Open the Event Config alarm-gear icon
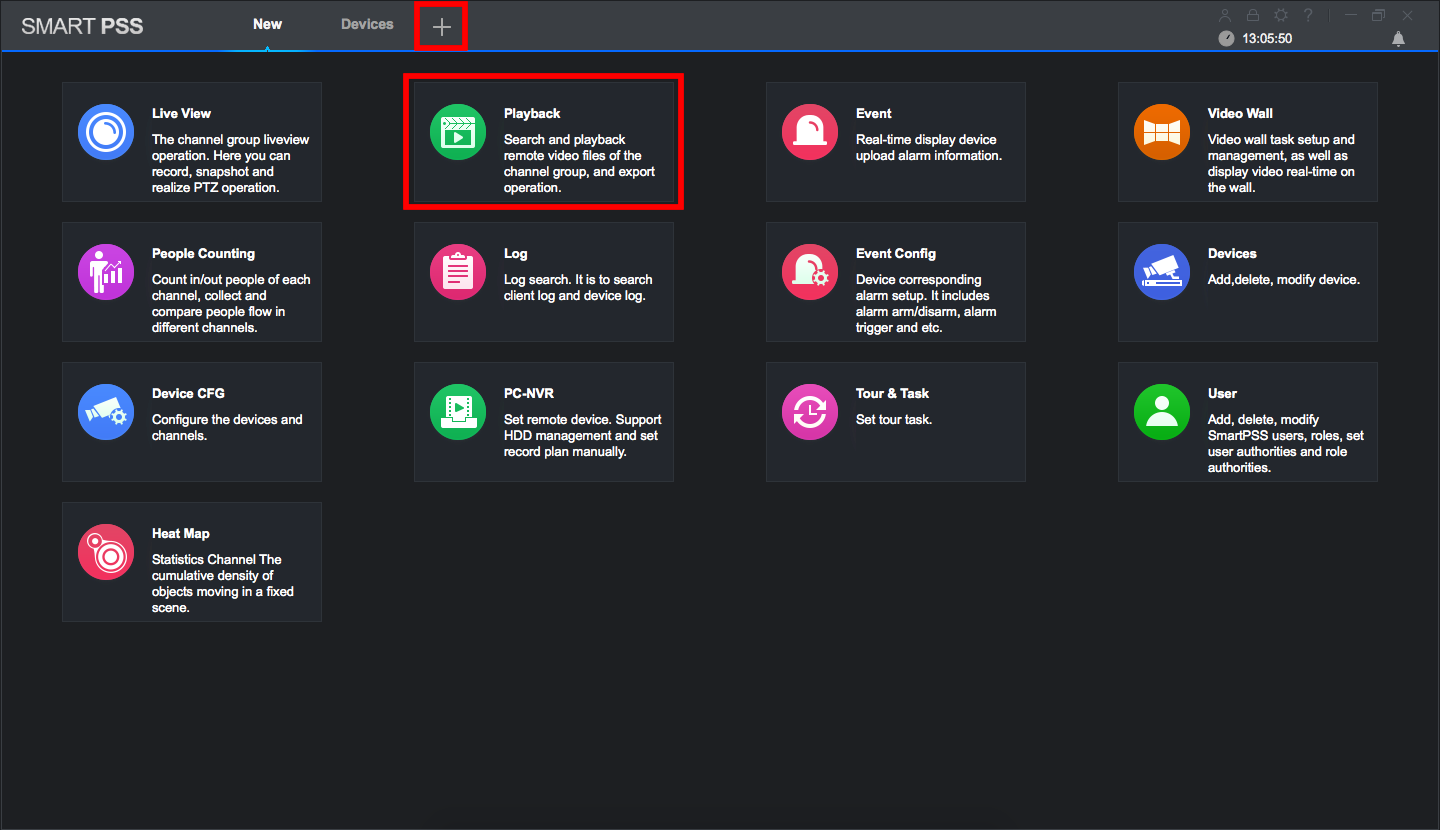 [x=810, y=272]
